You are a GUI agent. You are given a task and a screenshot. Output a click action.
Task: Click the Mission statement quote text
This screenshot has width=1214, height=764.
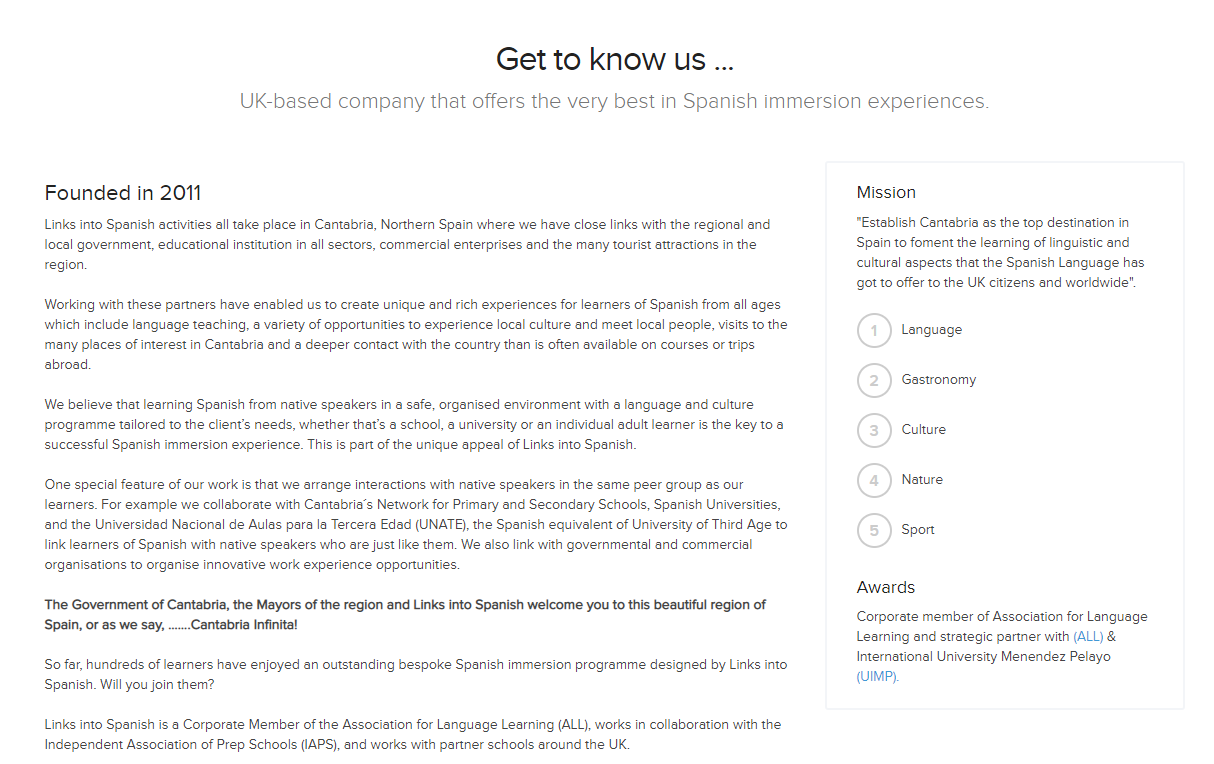coord(1000,253)
